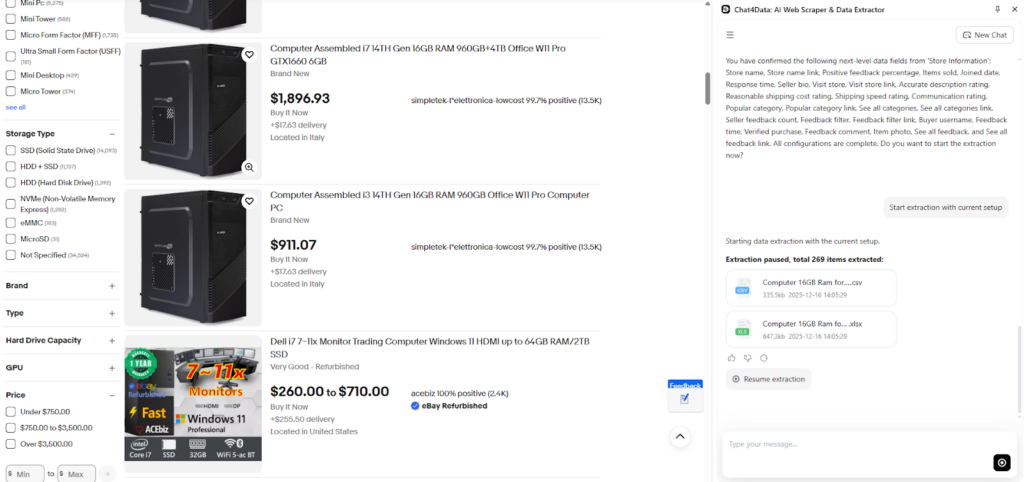Viewport: 1024px width, 482px height.
Task: Select the HDD + SSD checkbox
Action: click(x=10, y=167)
